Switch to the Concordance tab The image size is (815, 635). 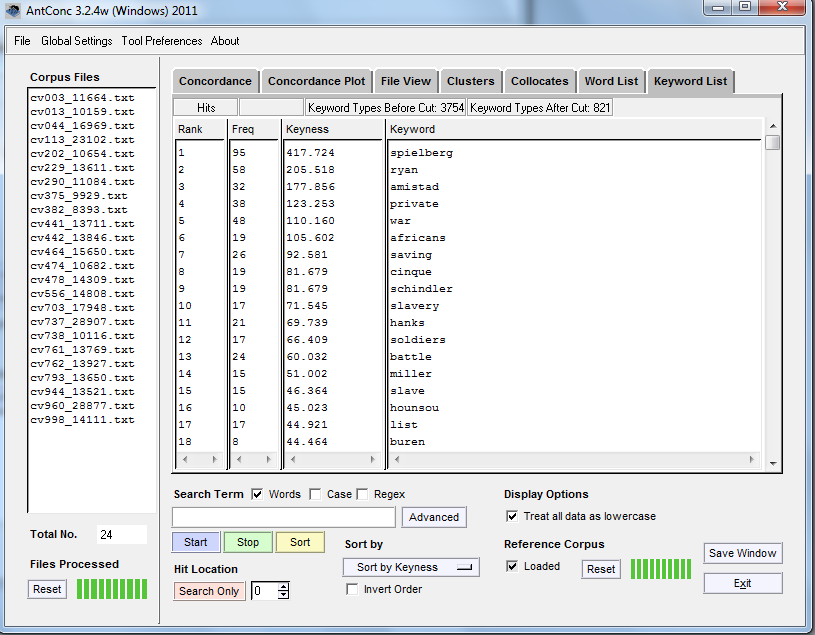pos(215,81)
